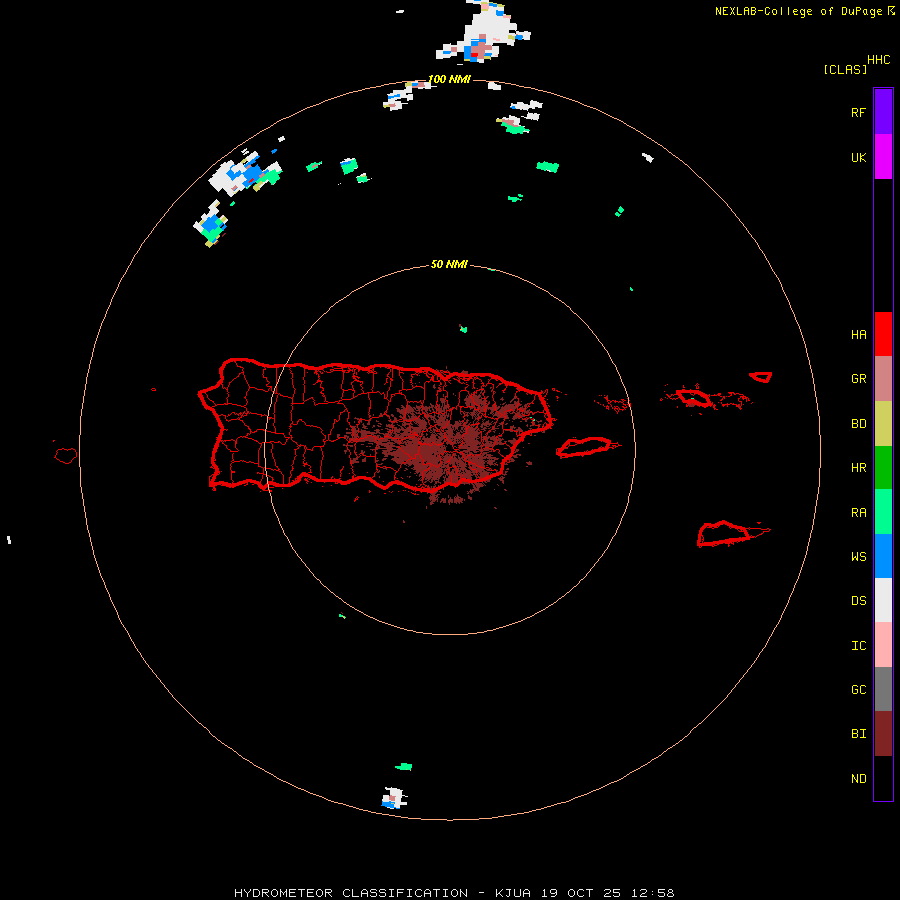Click the HHC product label
The image size is (900, 900).
coord(879,60)
